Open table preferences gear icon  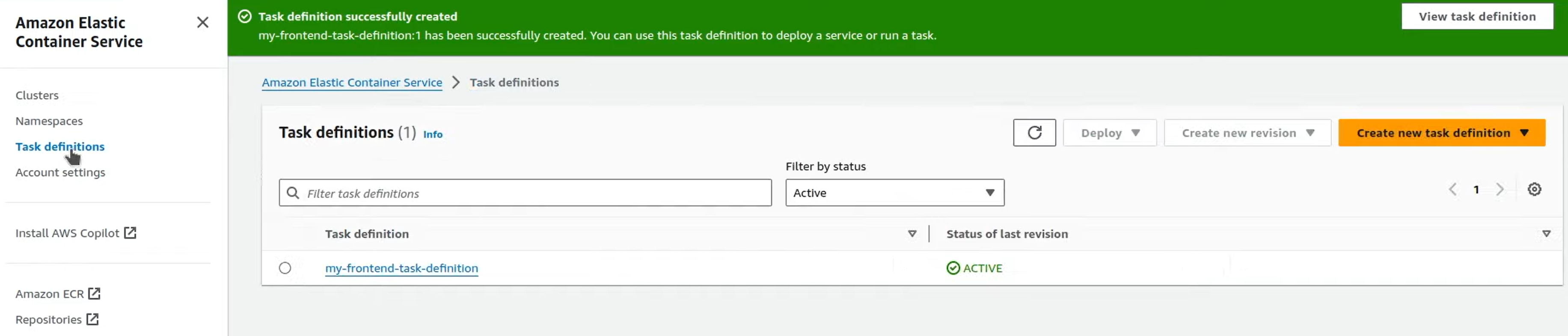[x=1534, y=189]
